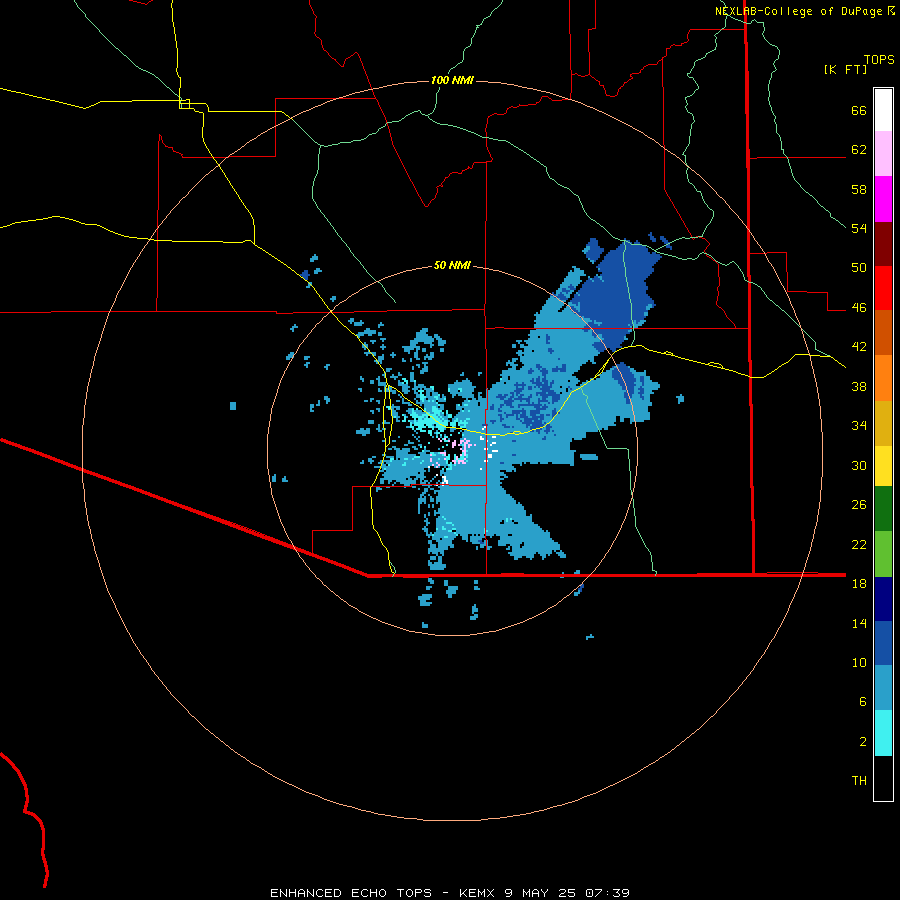Click the dark orange 42-46 legend swatch

pyautogui.click(x=883, y=332)
